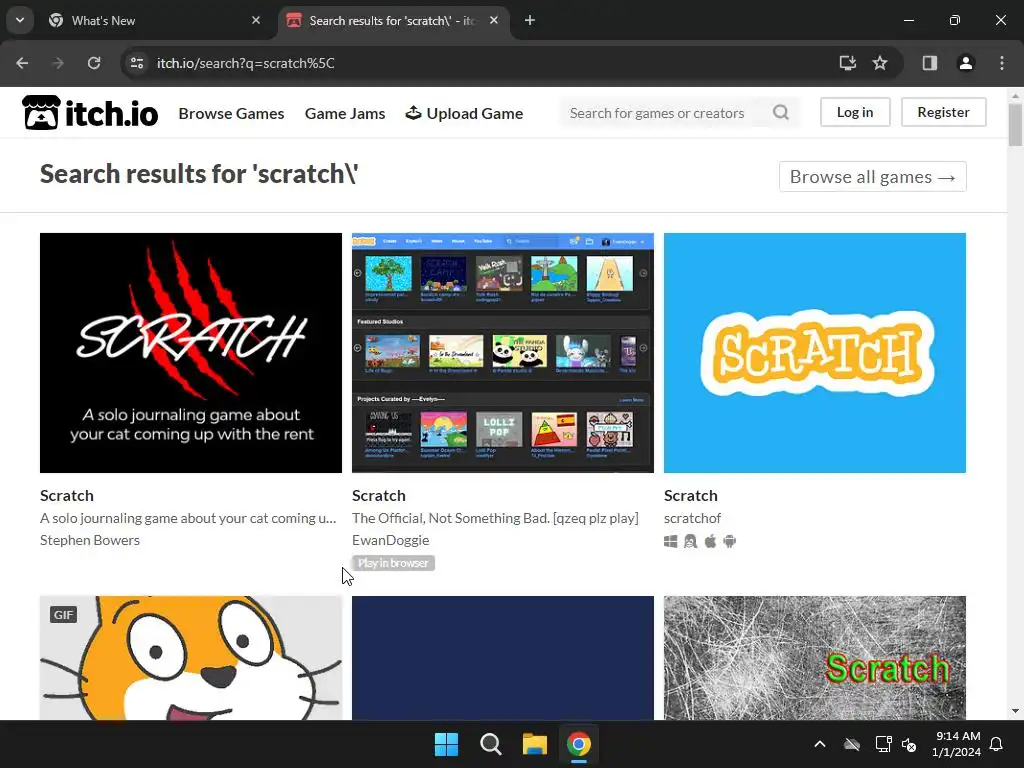
Task: Click the network display tray icon
Action: [883, 744]
